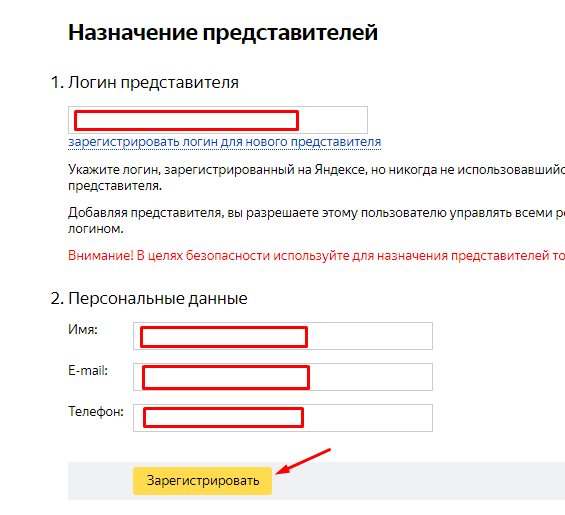Click the Имя: field label
The height and width of the screenshot is (515, 565).
click(83, 329)
